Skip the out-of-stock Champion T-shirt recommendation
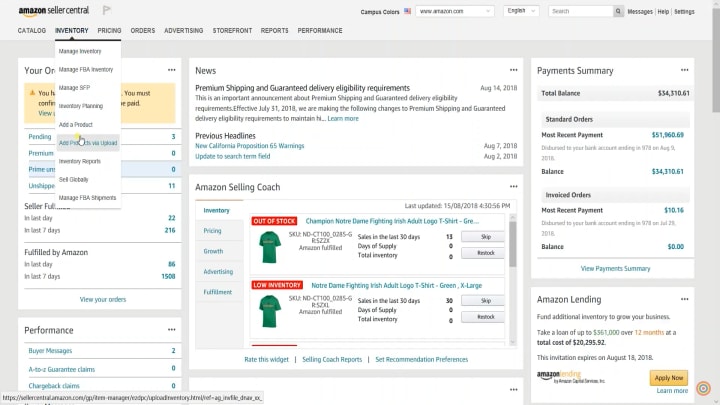Viewport: 720px width, 405px height. click(x=485, y=236)
